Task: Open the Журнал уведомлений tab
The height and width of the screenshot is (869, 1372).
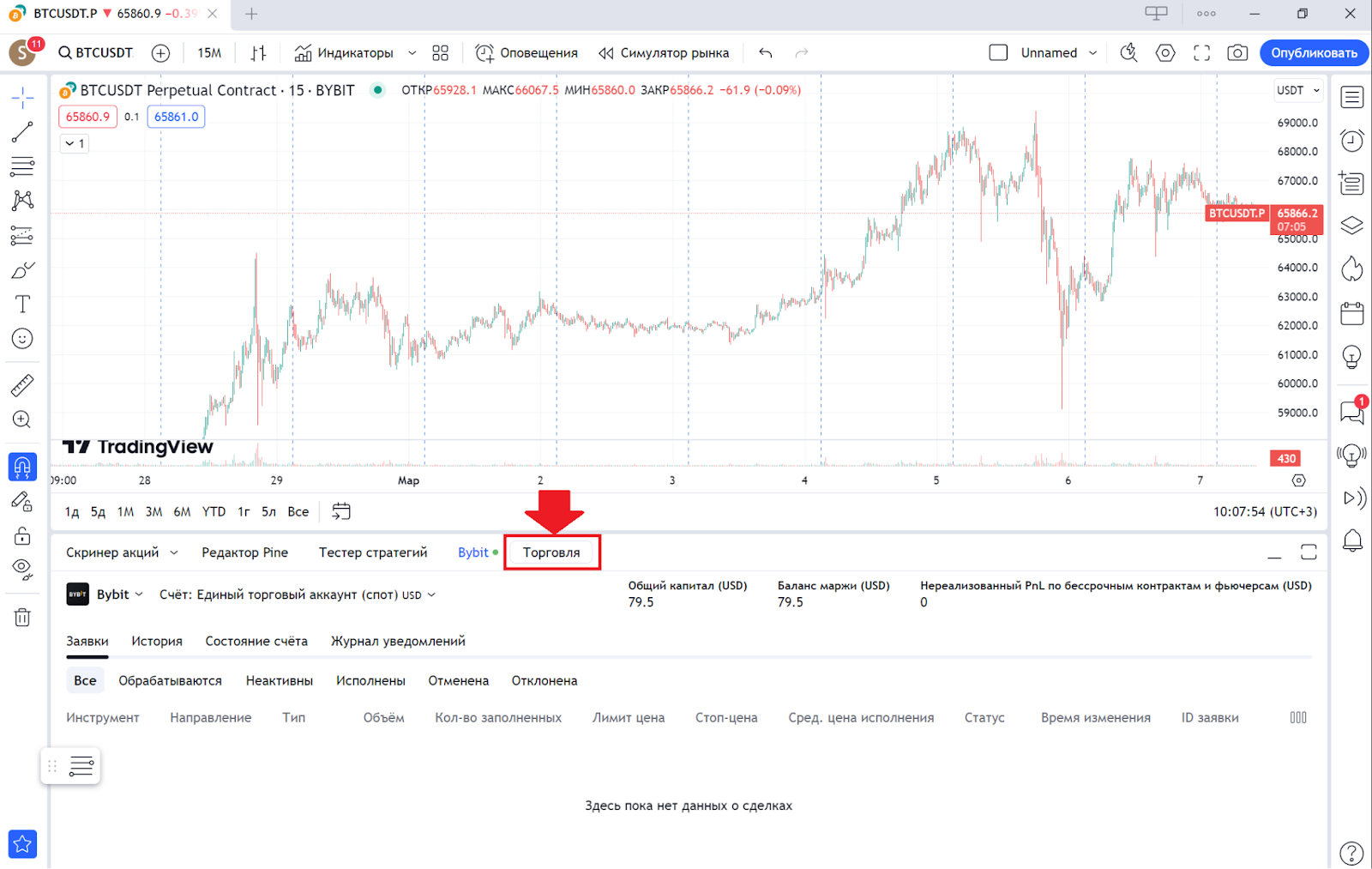Action: click(398, 641)
